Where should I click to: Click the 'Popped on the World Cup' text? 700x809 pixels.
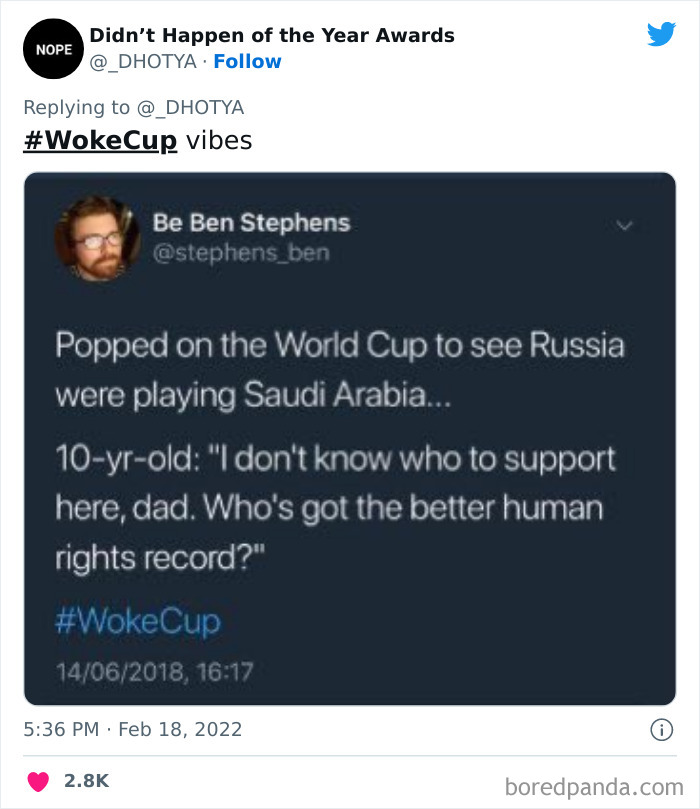click(340, 345)
